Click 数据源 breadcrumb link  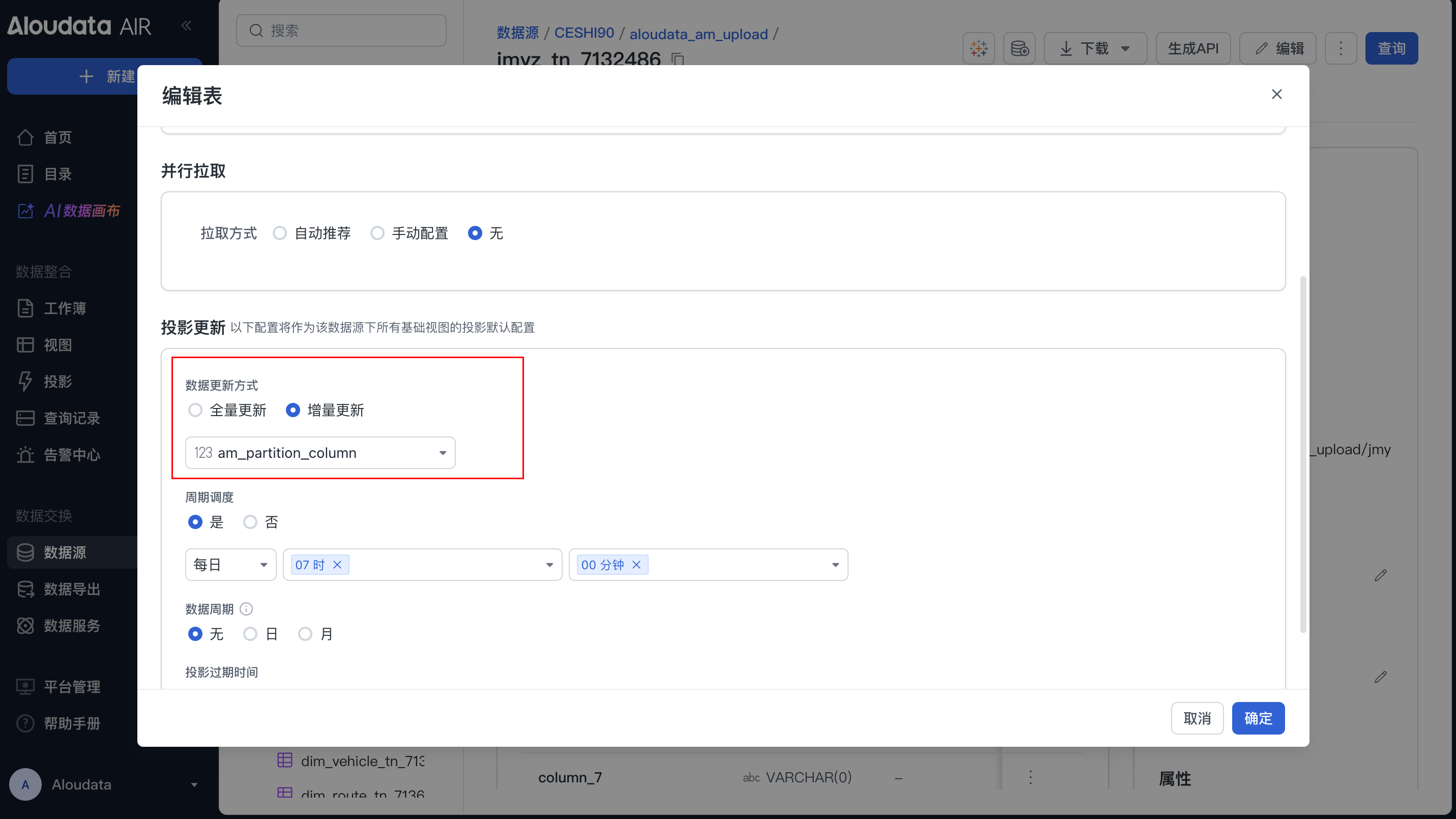(x=518, y=34)
